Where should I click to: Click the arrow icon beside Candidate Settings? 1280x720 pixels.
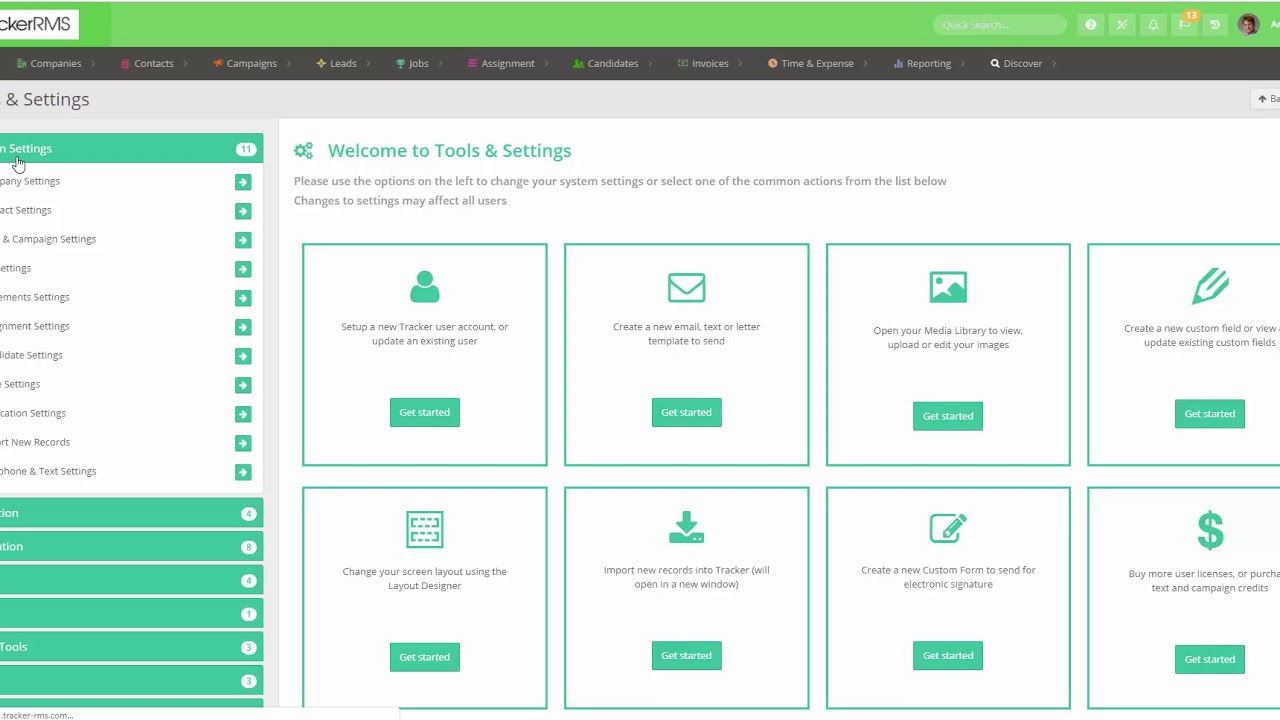243,356
